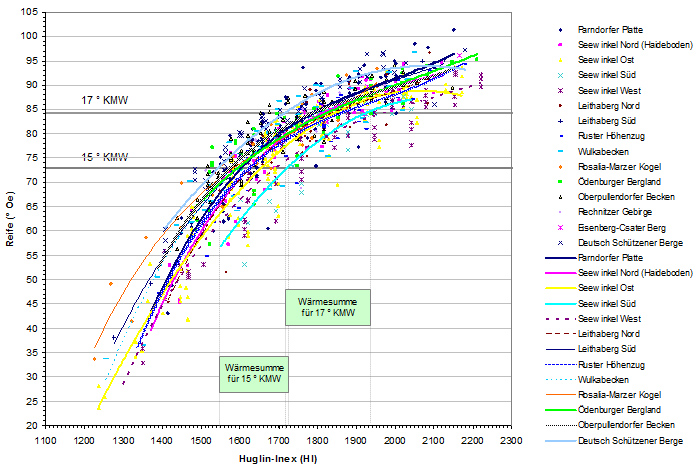
Task: Click the Rechnitzer Gebirge legend entry
Action: click(604, 212)
